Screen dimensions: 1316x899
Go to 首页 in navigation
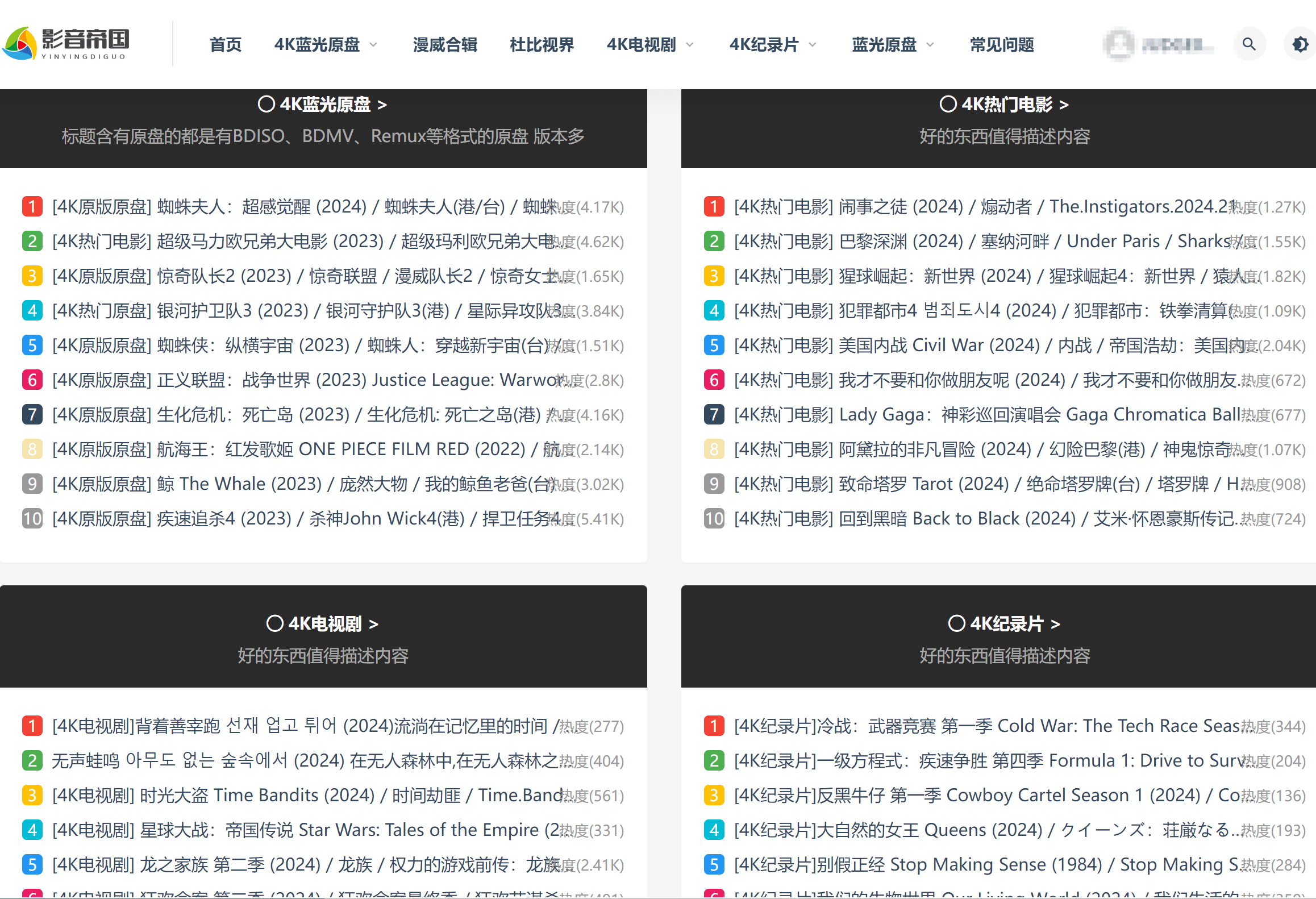pos(226,44)
